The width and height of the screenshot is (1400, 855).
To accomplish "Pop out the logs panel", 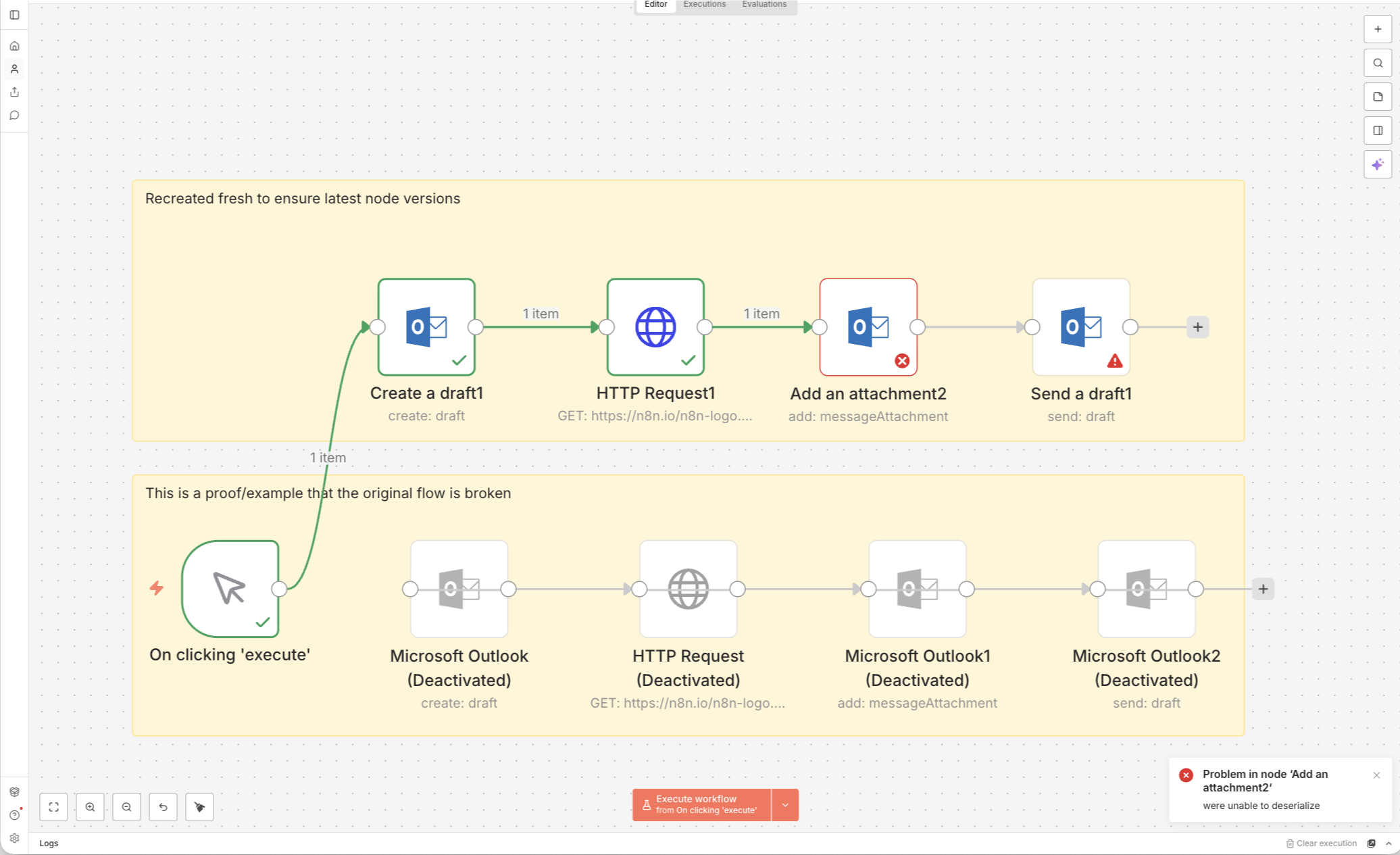I will [1372, 844].
